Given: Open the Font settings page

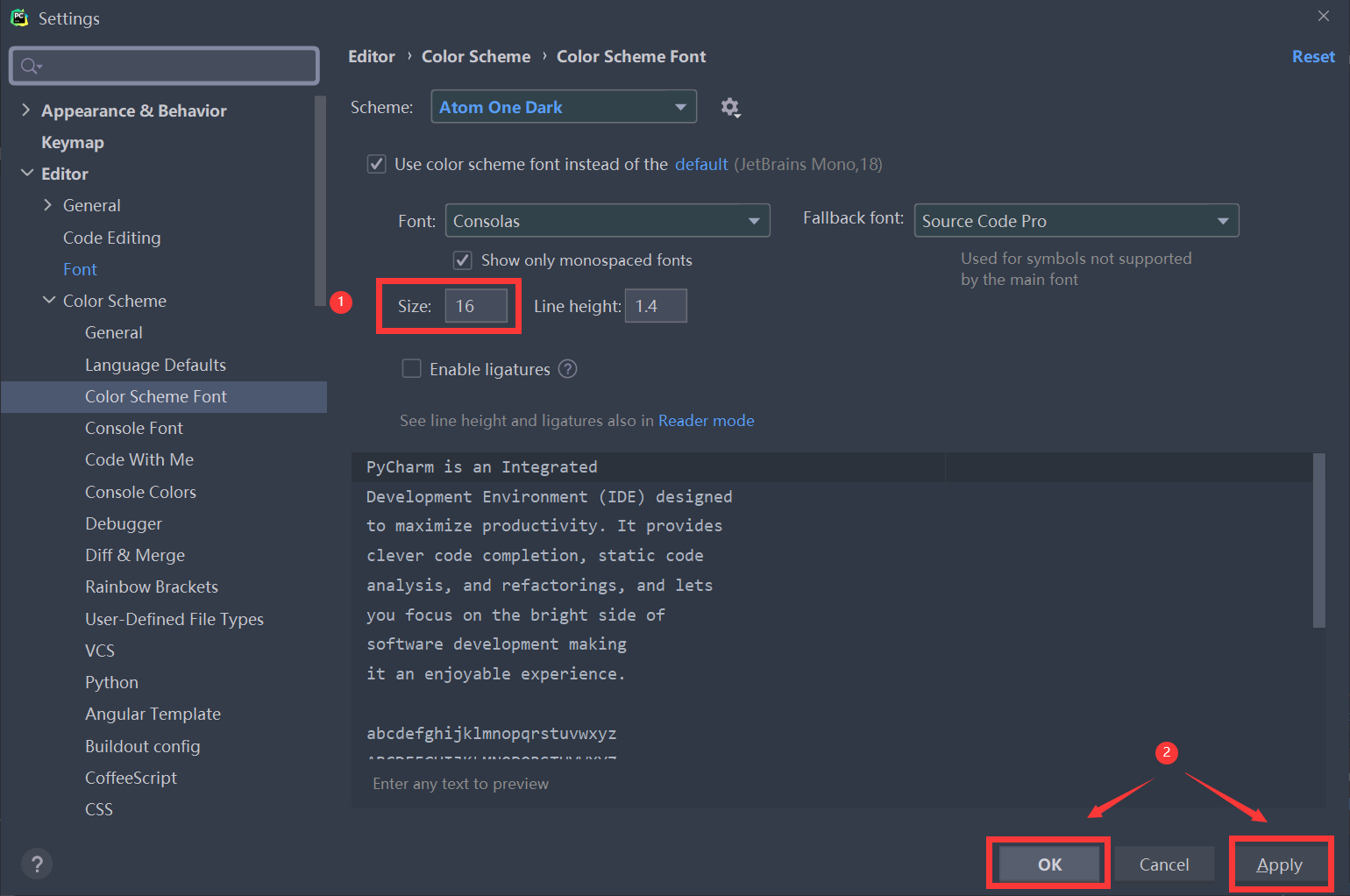Looking at the screenshot, I should pos(80,269).
